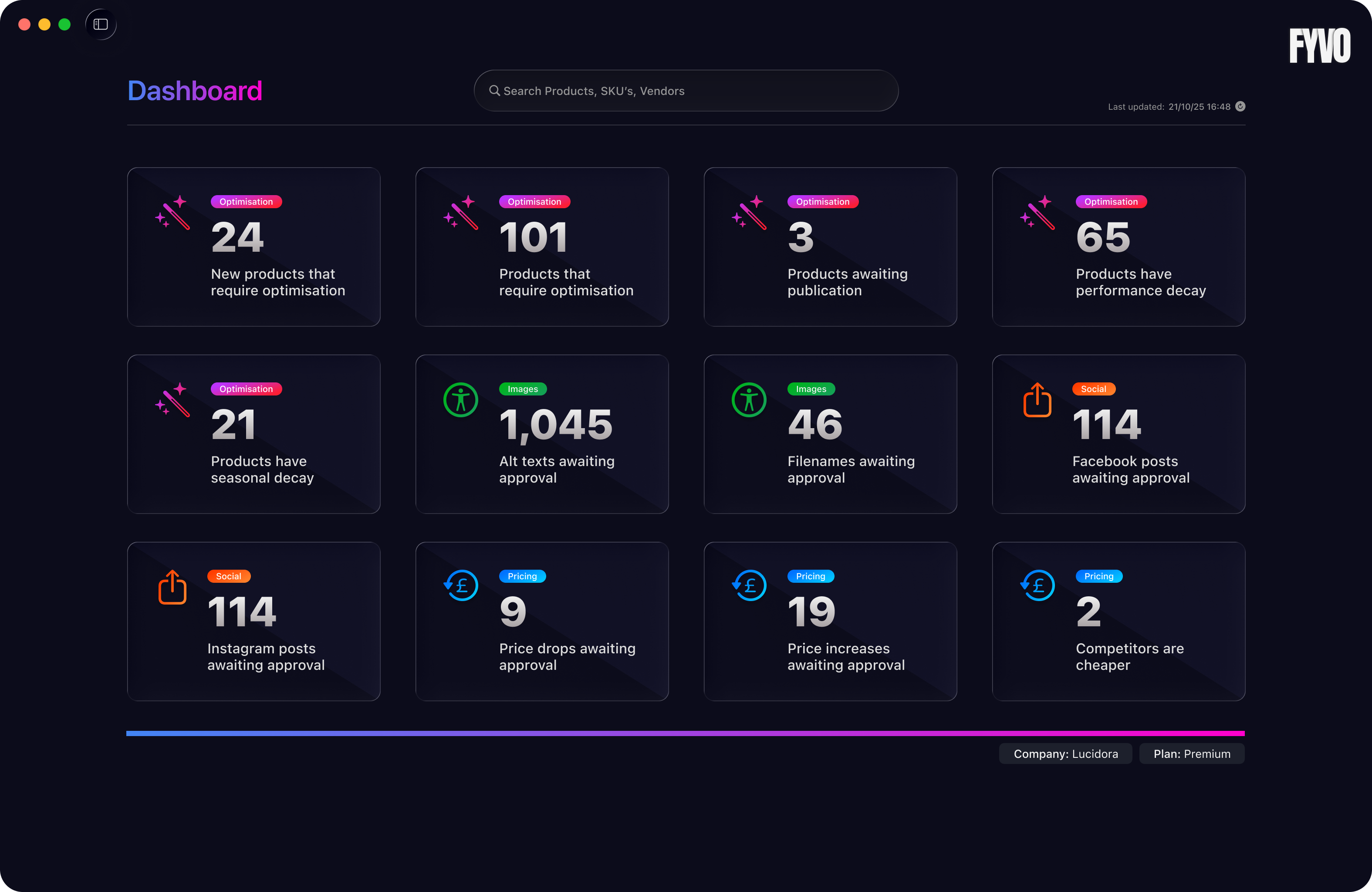Viewport: 1372px width, 892px height.
Task: Select the Plan: Premium tag
Action: pos(1192,753)
